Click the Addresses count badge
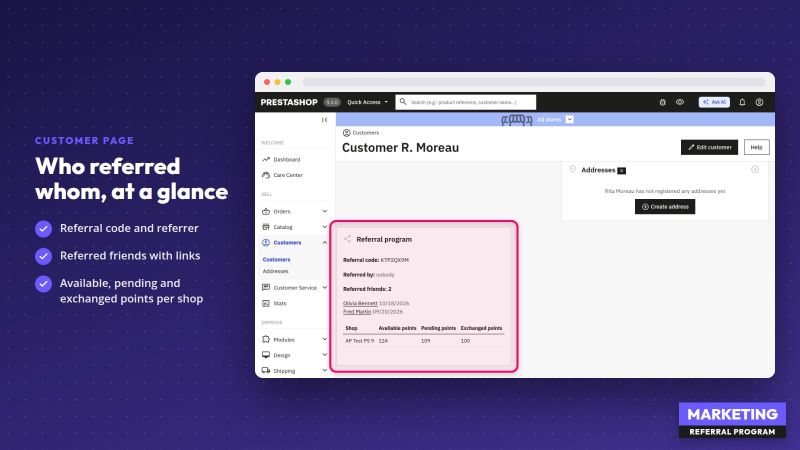800x450 pixels. pyautogui.click(x=621, y=171)
